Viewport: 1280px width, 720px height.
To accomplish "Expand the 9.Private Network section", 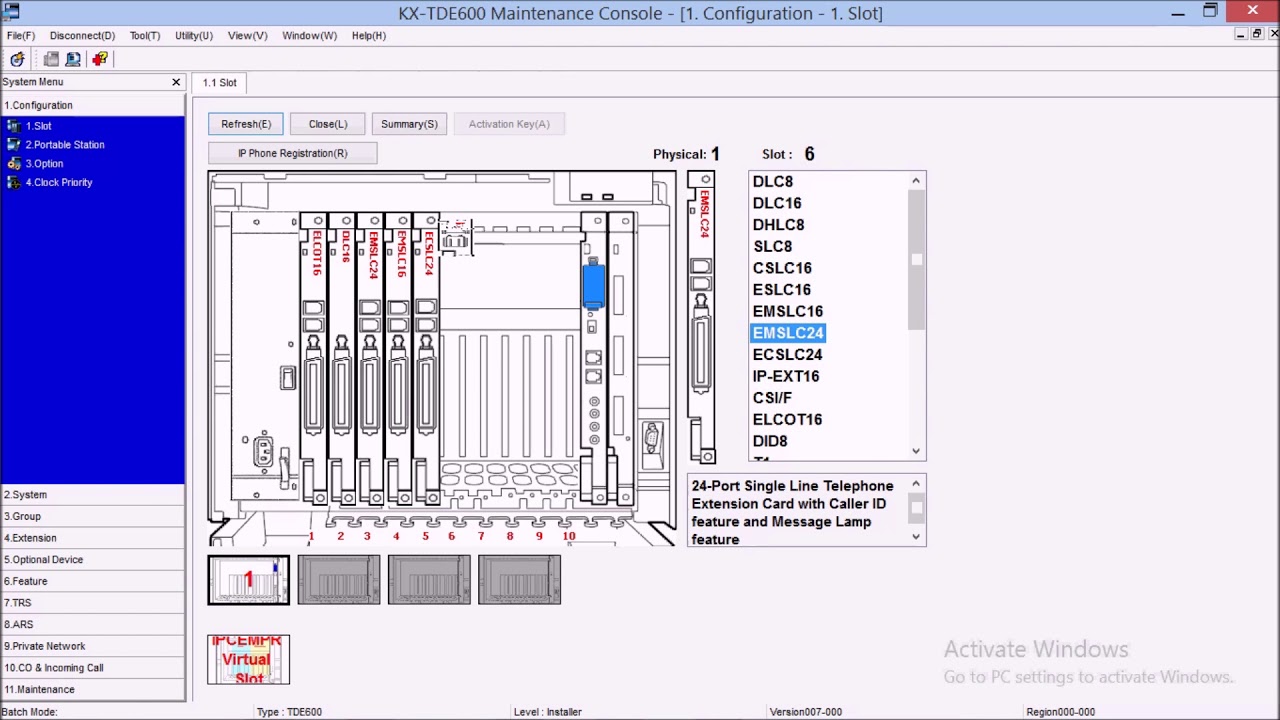I will 92,646.
